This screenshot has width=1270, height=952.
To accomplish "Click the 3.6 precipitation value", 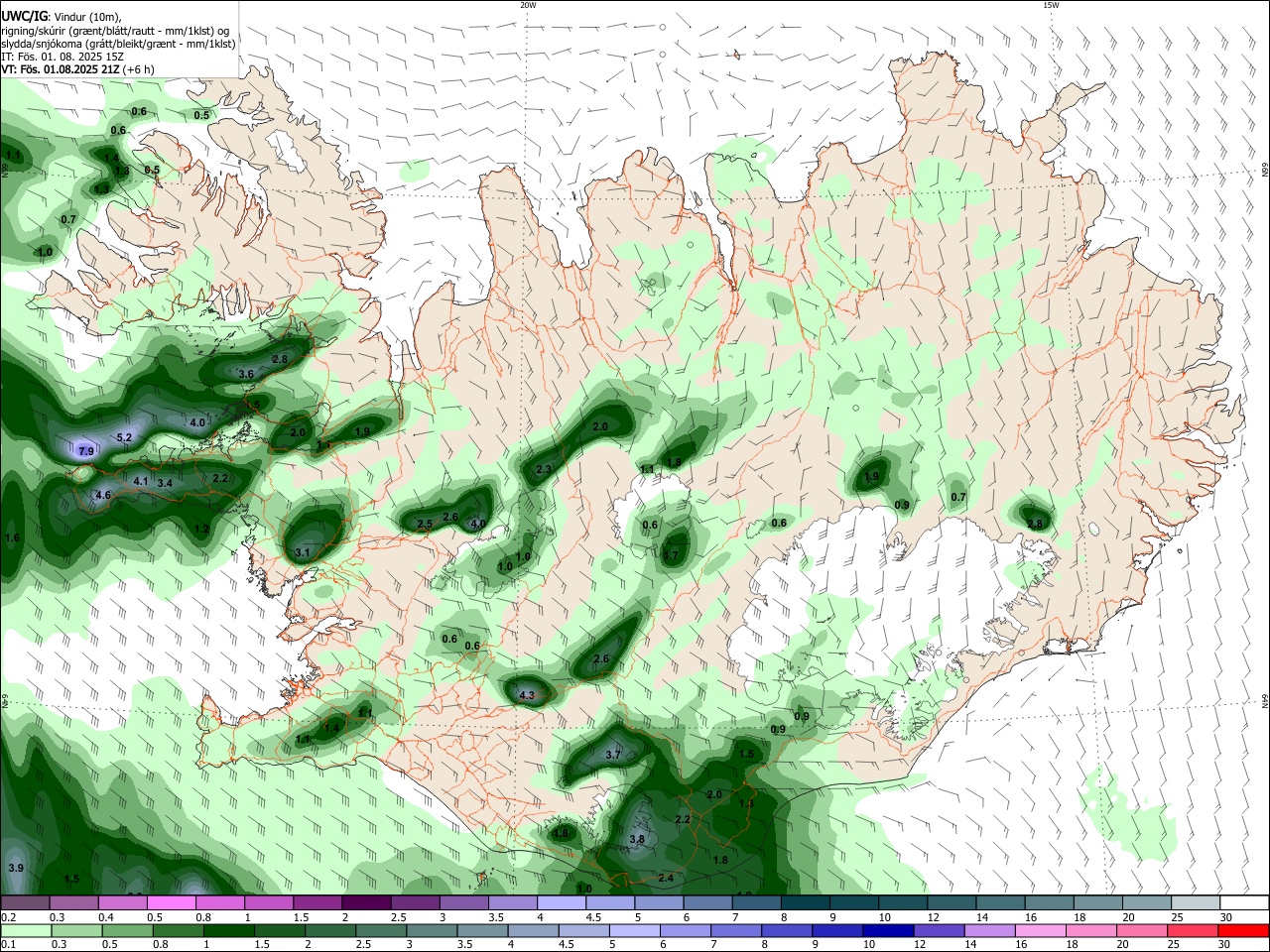I will point(247,374).
